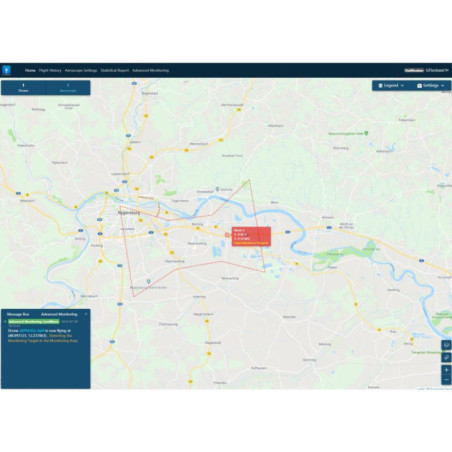Viewport: 452px width, 452px height.
Task: Click the Regensburg city label
Action: [129, 212]
